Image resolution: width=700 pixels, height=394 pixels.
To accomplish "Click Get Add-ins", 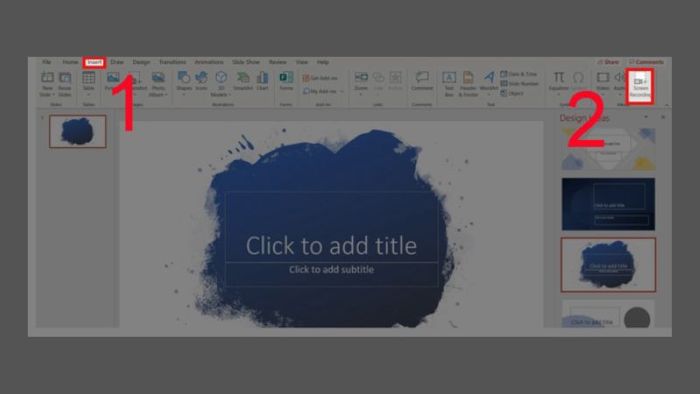I will coord(320,78).
